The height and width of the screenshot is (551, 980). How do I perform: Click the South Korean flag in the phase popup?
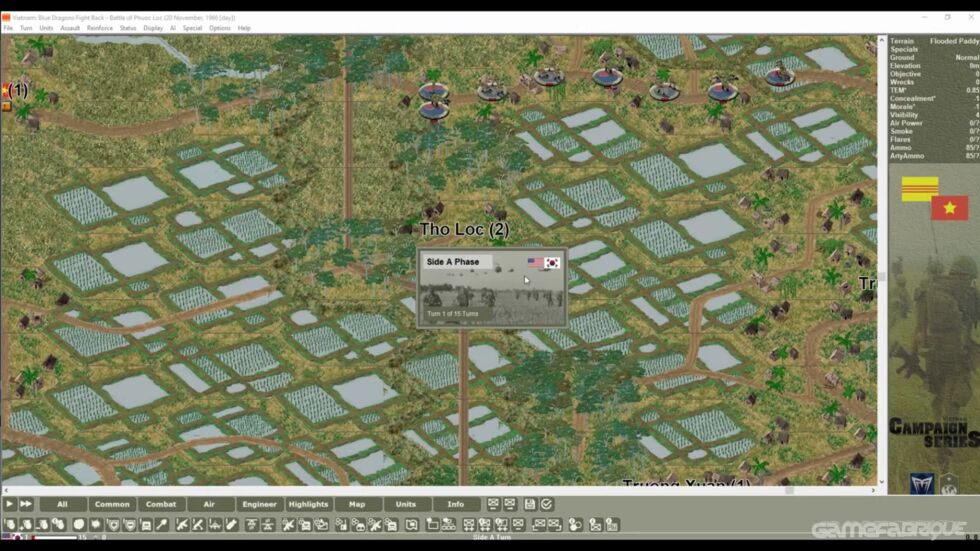(552, 263)
